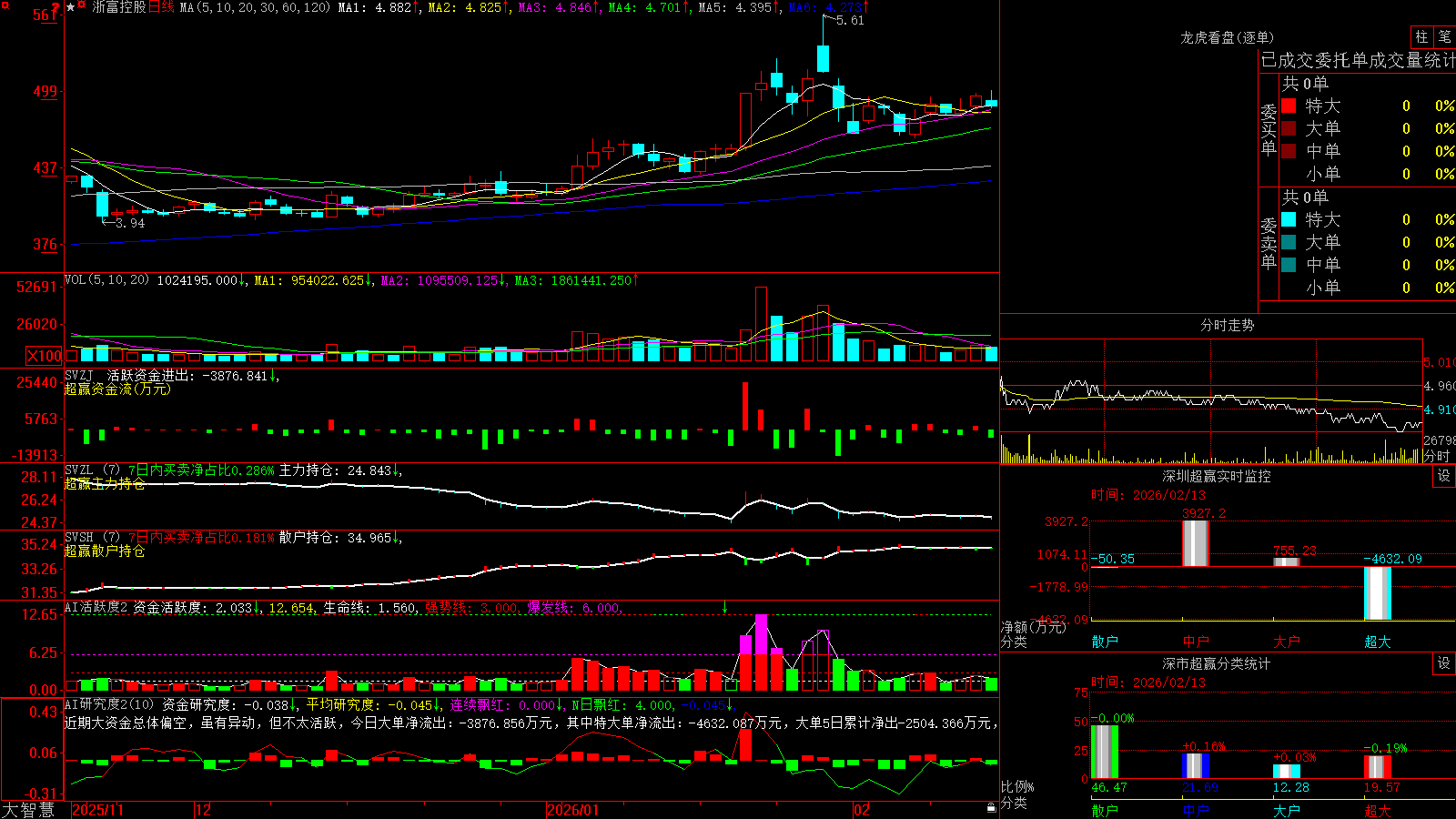
Task: Click the 12.28 percentage under the cyan bar
Action: click(1291, 787)
